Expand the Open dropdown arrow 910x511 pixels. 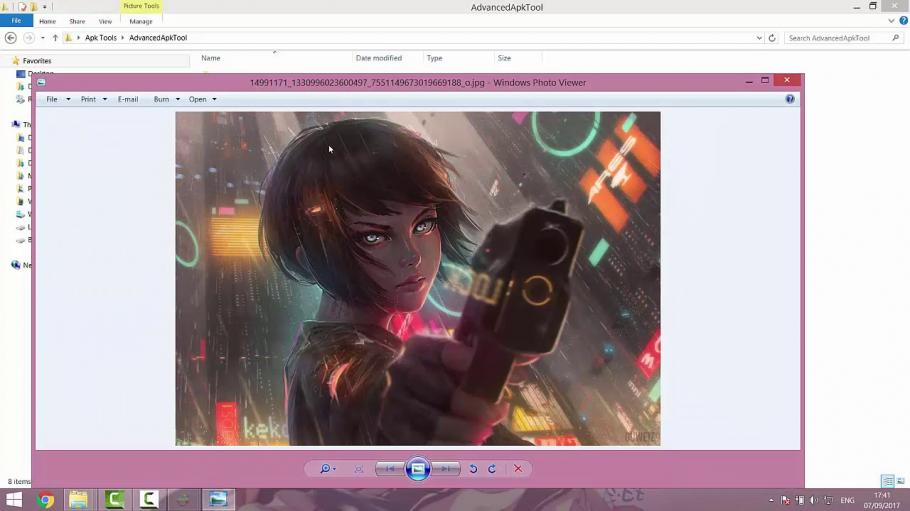click(214, 99)
